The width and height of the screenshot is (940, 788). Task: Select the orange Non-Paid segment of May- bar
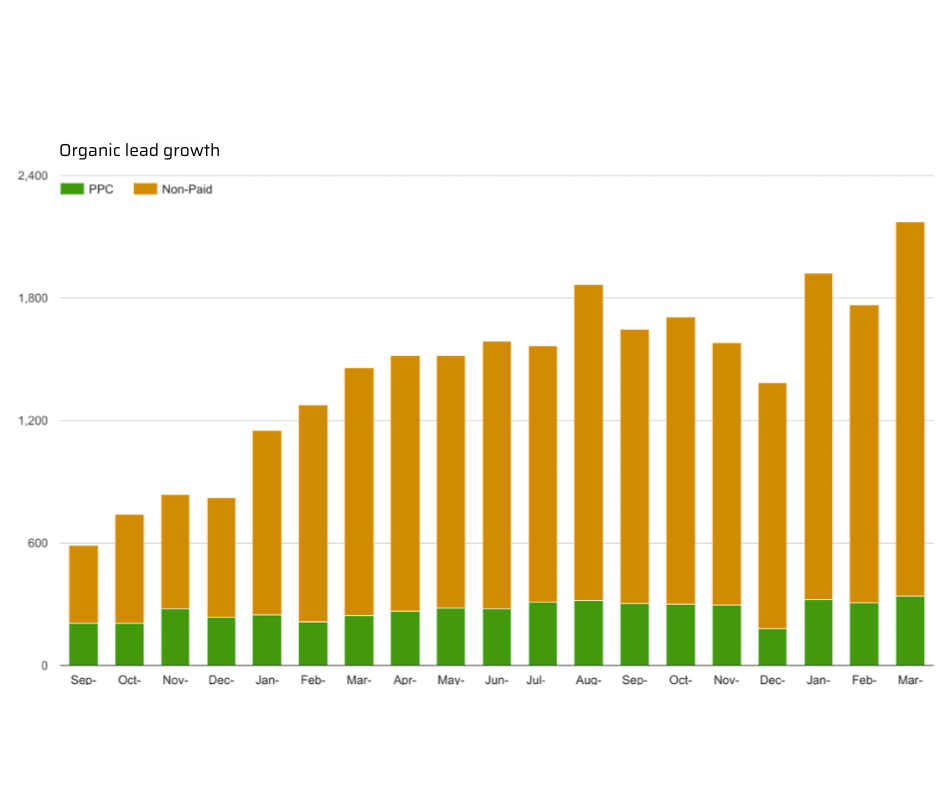pyautogui.click(x=451, y=481)
